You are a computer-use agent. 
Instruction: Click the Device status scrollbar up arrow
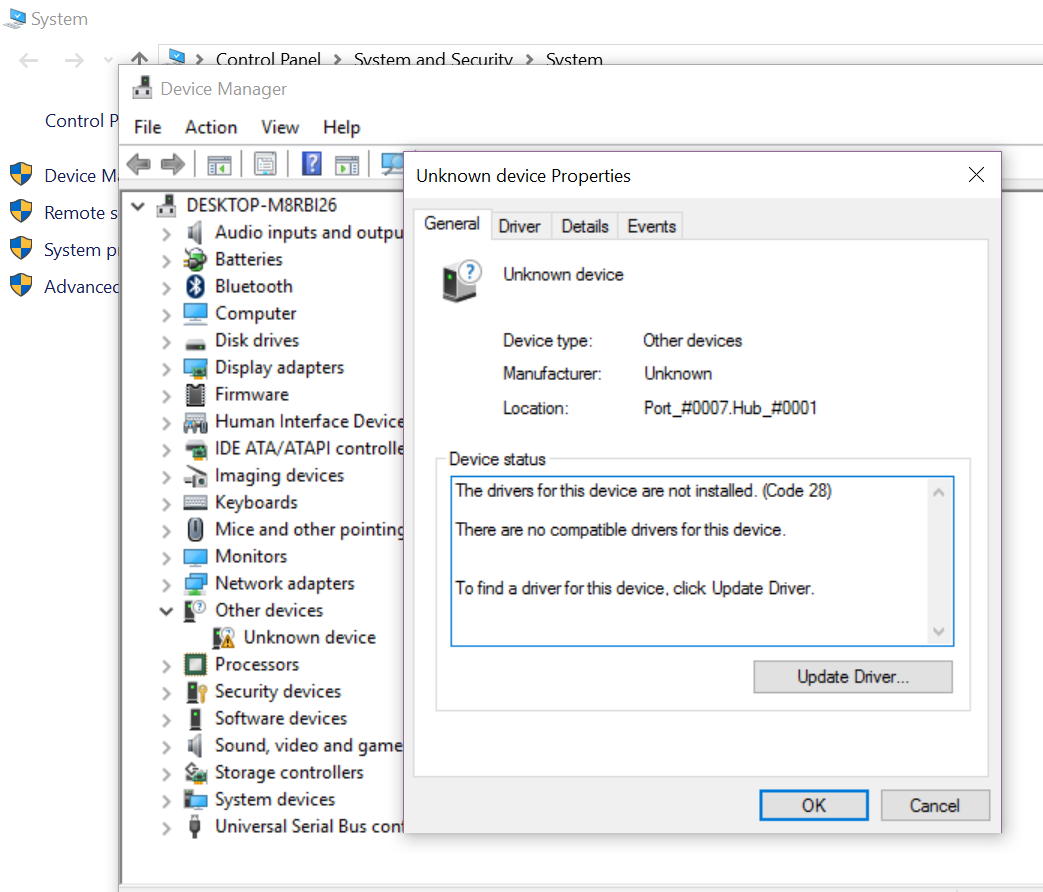click(x=939, y=492)
